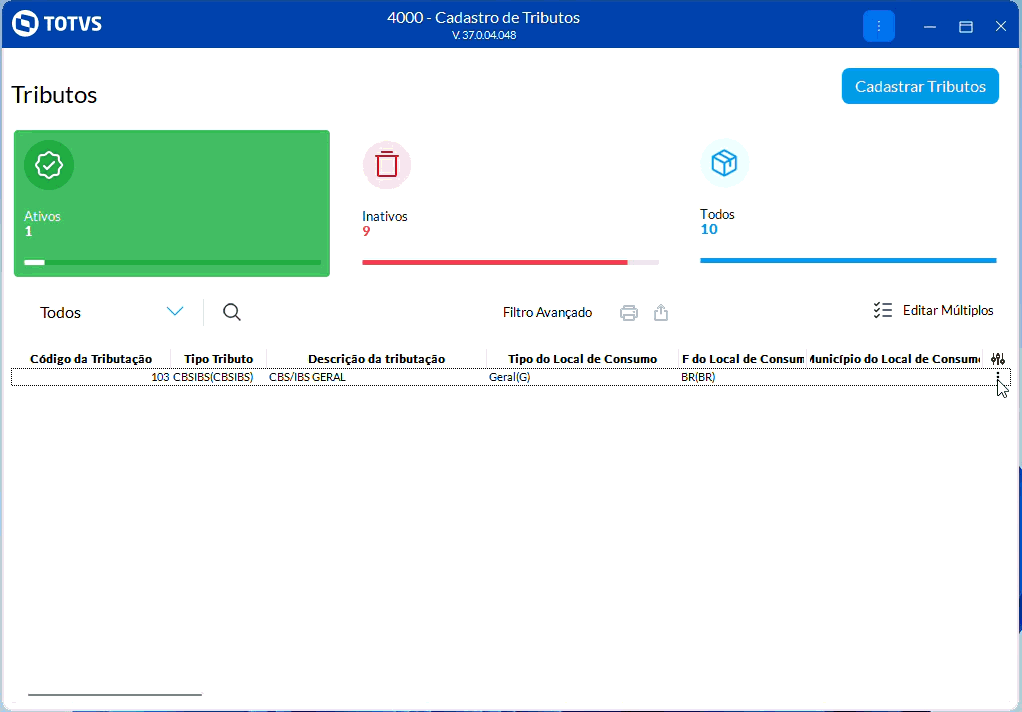The image size is (1022, 712).
Task: Expand the Todos filter dropdown arrow
Action: coord(175,311)
